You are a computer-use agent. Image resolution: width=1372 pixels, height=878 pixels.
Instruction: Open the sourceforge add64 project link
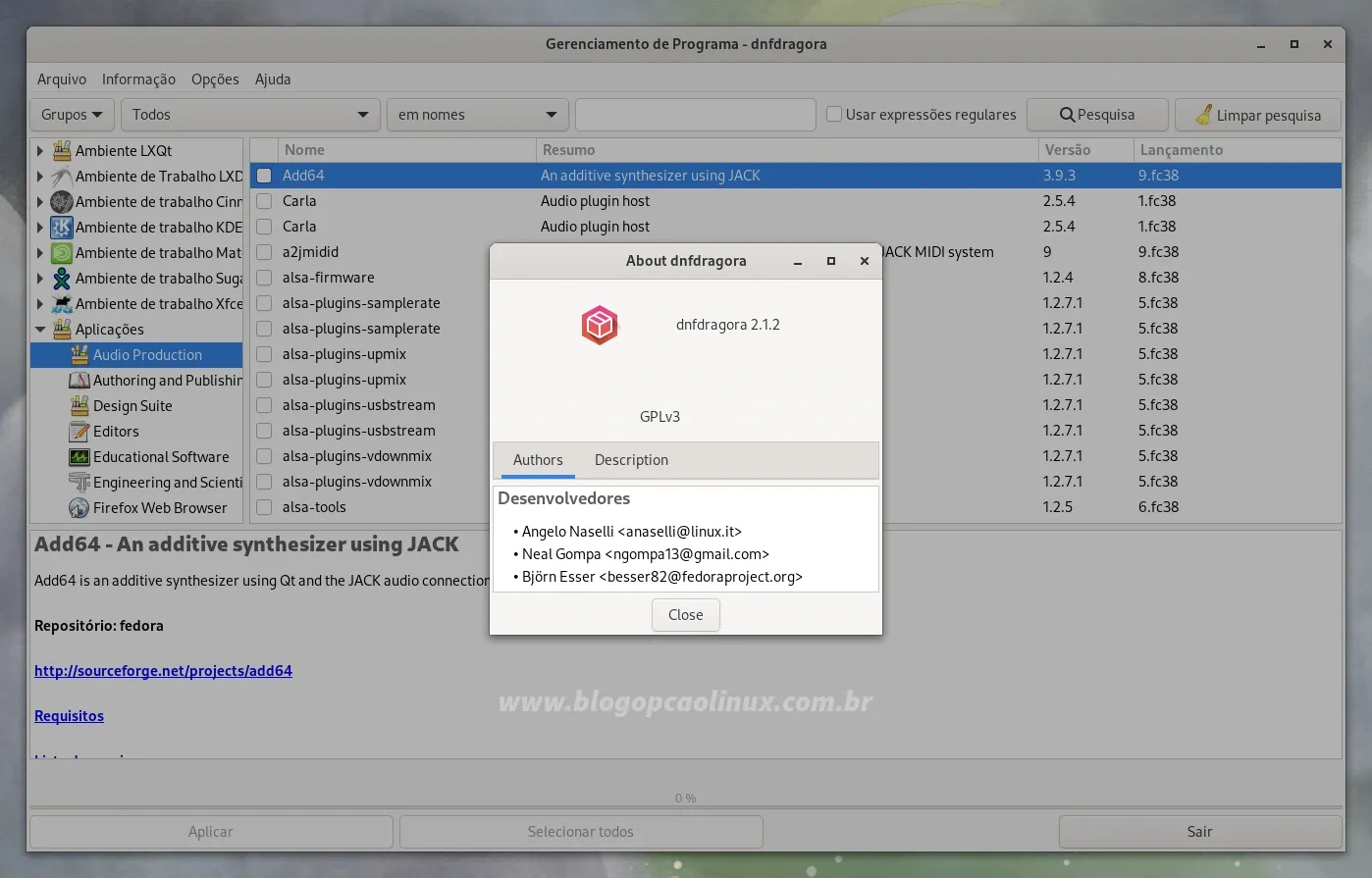(163, 671)
